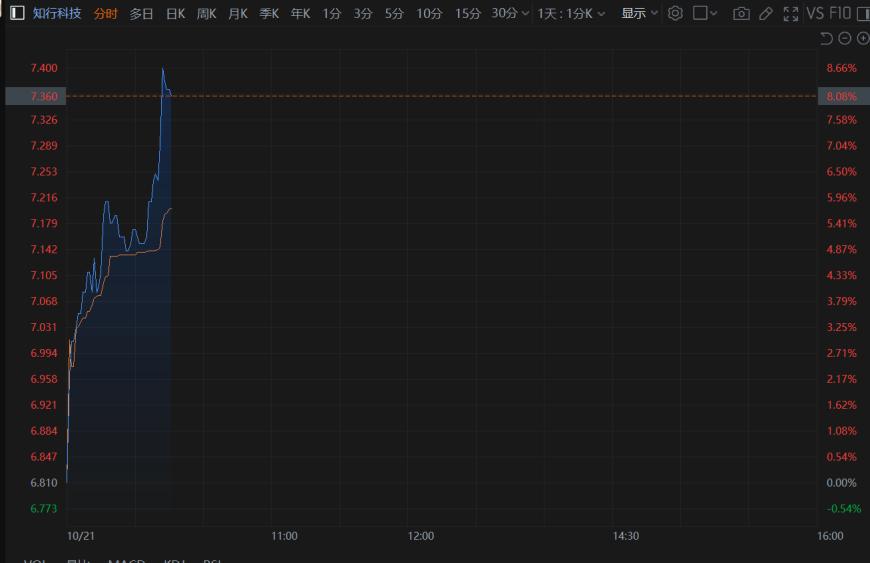Take a chart screenshot with camera icon
The width and height of the screenshot is (870, 563).
741,13
